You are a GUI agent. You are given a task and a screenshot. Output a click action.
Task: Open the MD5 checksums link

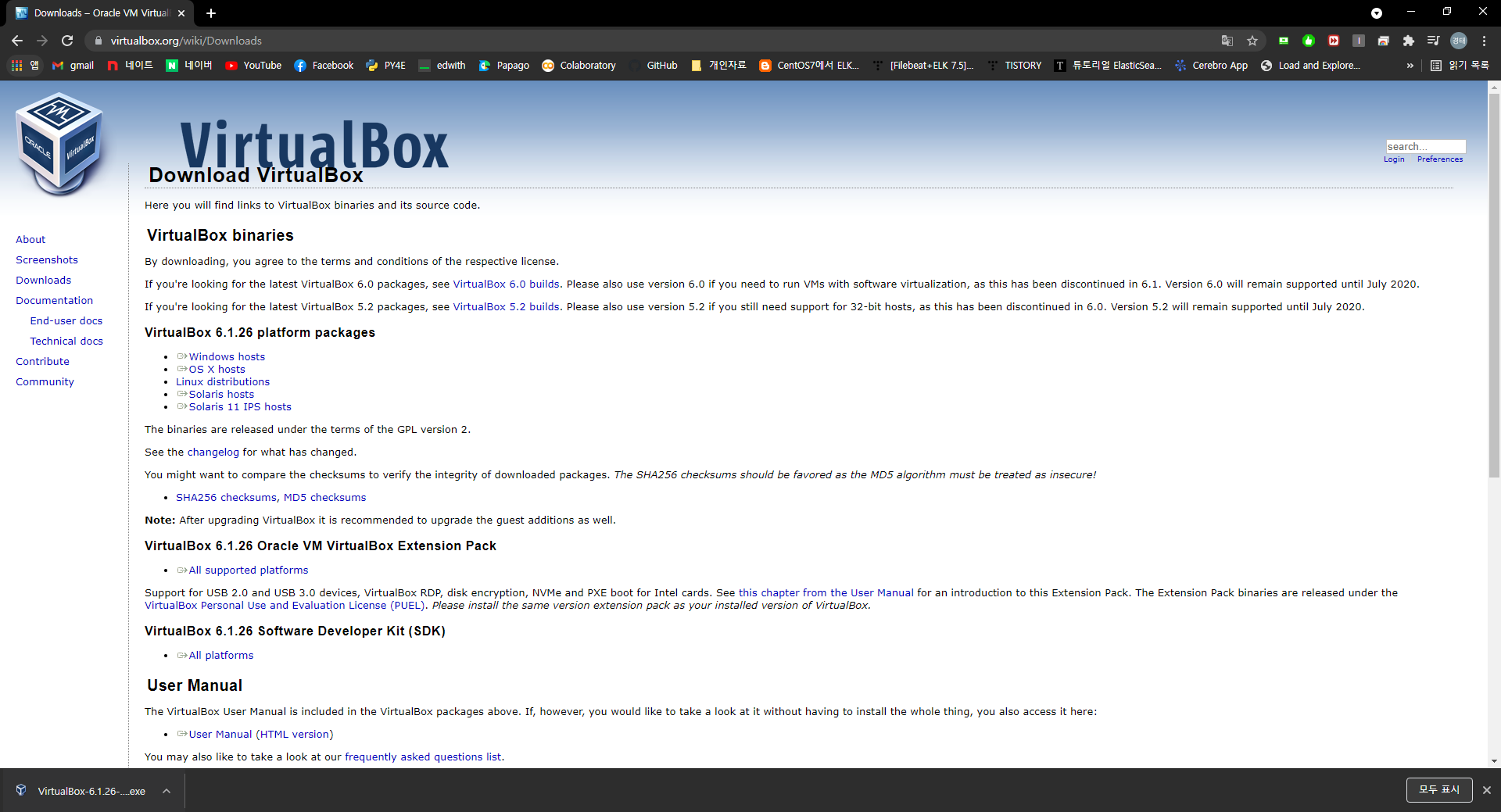tap(324, 498)
